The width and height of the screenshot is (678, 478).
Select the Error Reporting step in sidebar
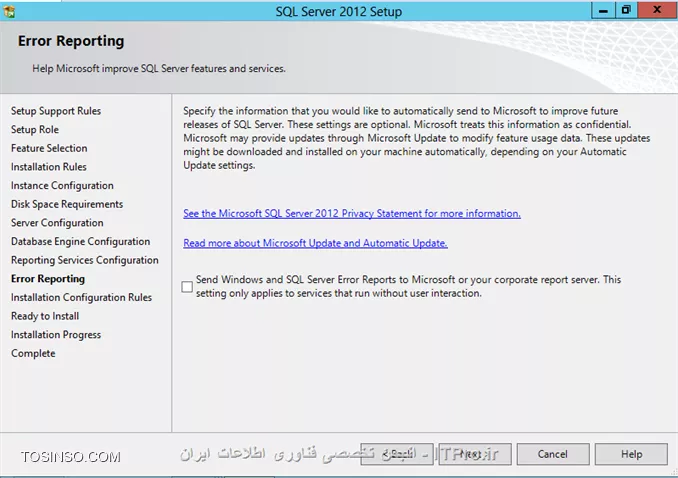coord(48,279)
